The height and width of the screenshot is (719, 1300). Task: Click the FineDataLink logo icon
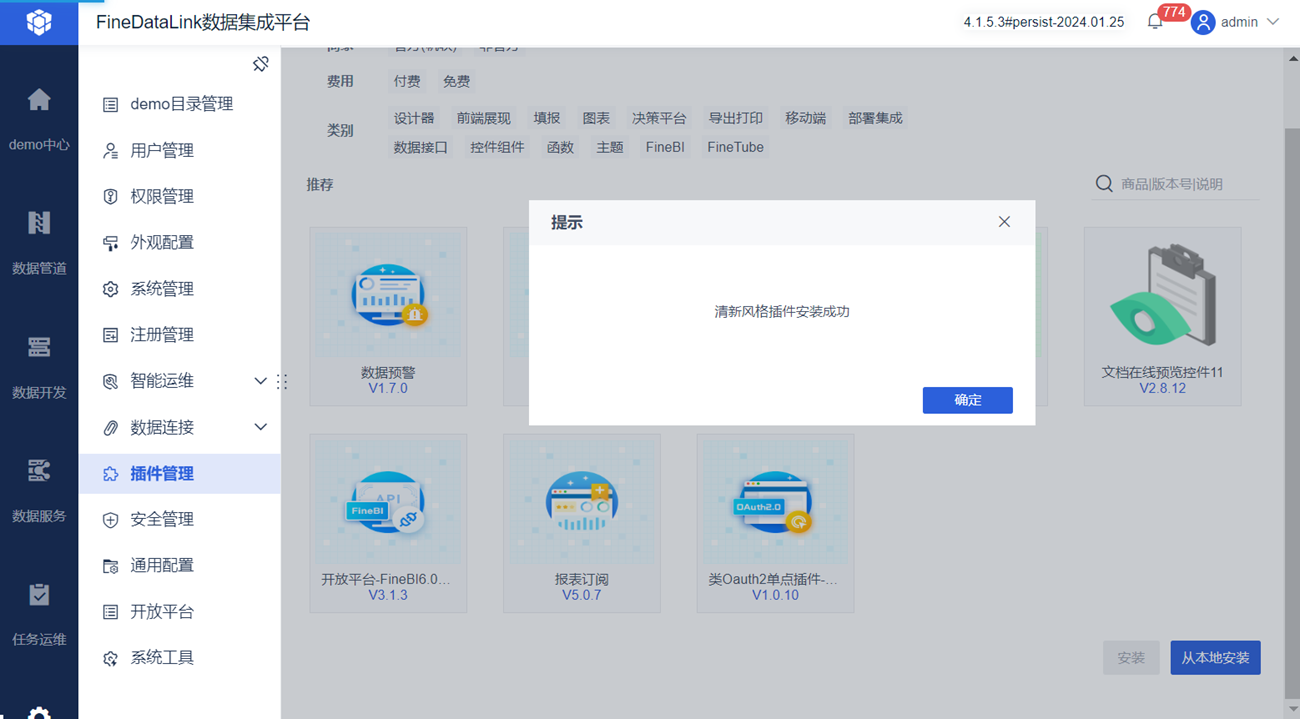[39, 22]
